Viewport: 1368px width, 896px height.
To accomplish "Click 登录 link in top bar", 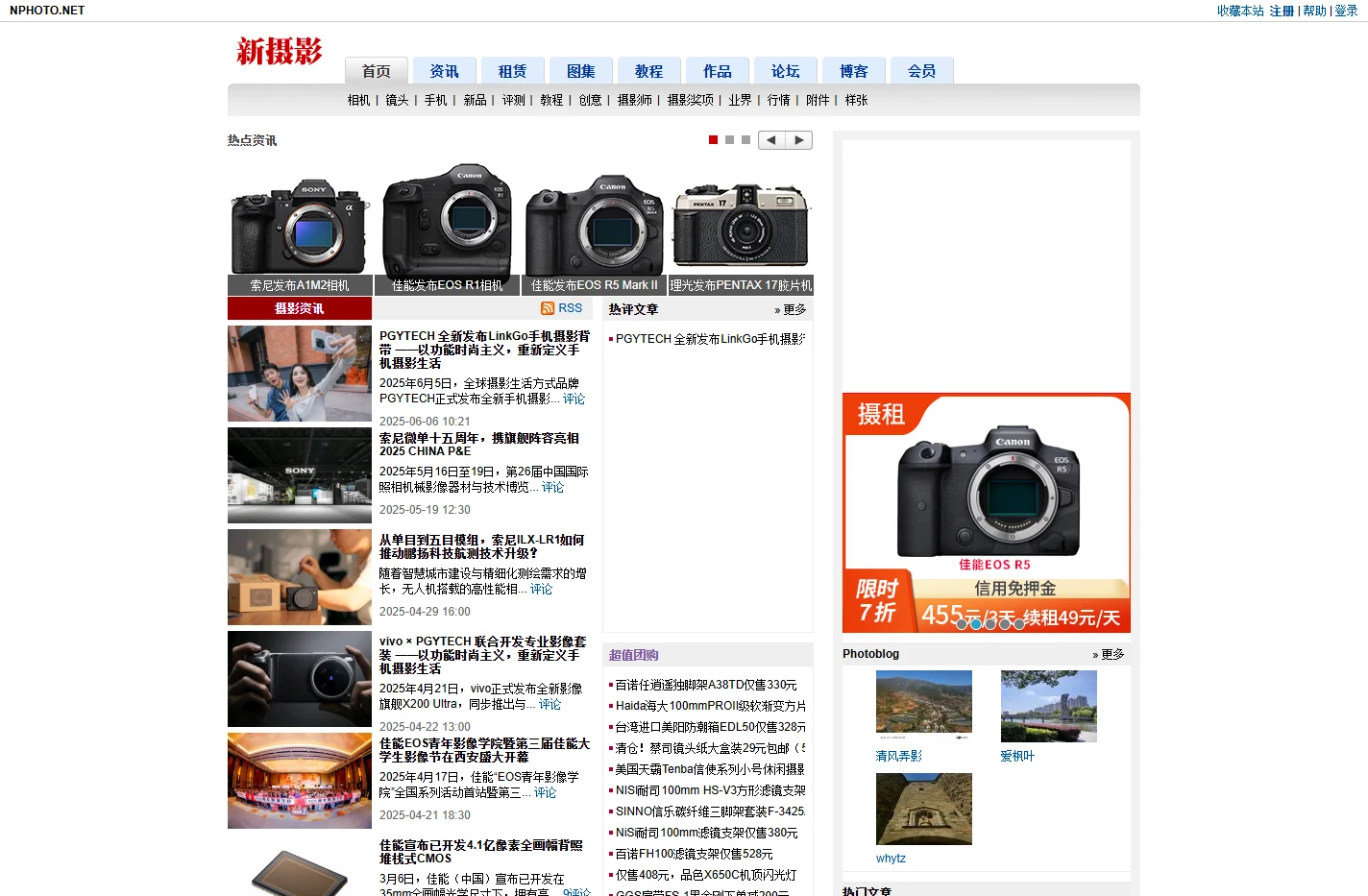I will click(x=1346, y=11).
